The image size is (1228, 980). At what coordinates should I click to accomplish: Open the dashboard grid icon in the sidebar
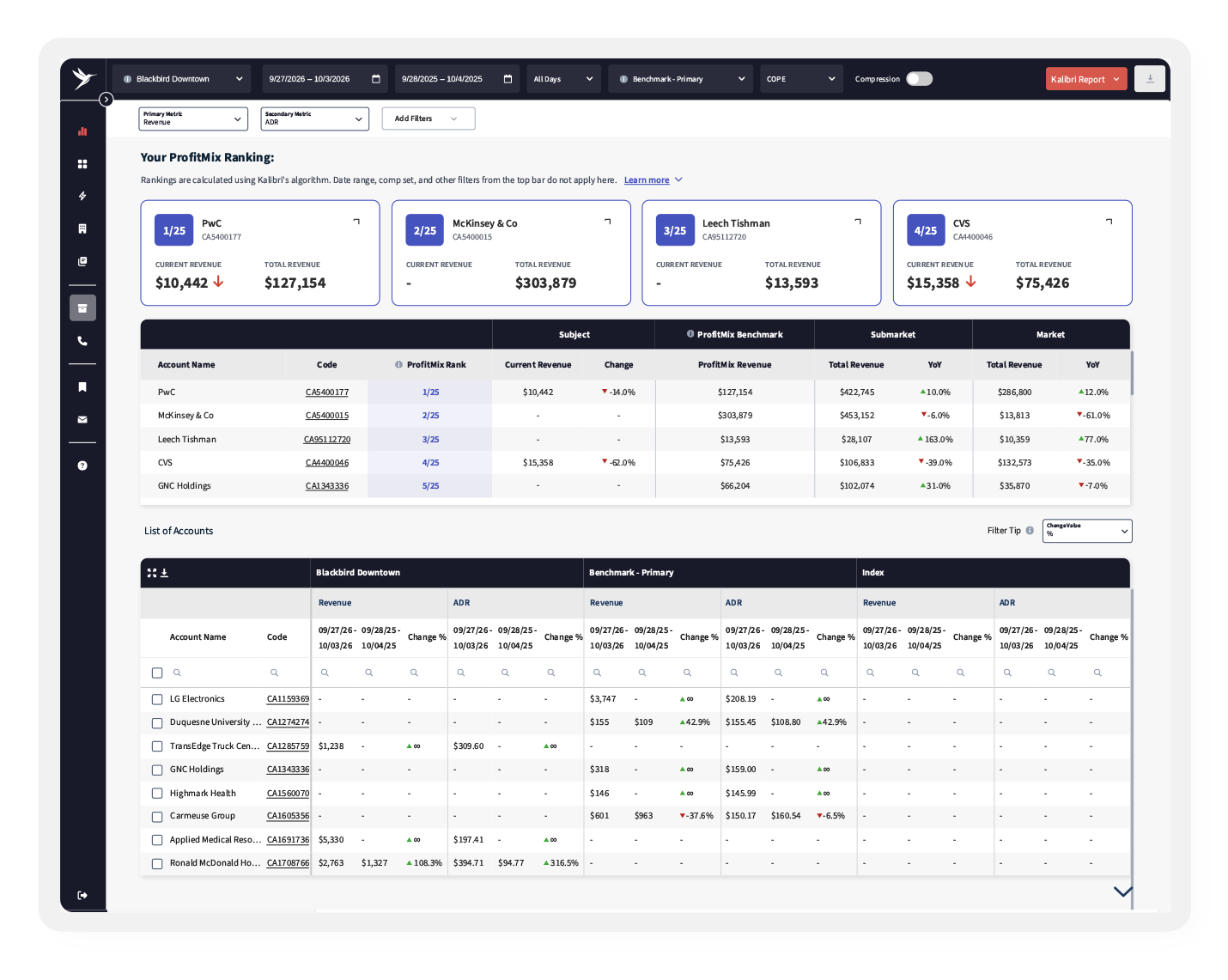click(x=82, y=164)
